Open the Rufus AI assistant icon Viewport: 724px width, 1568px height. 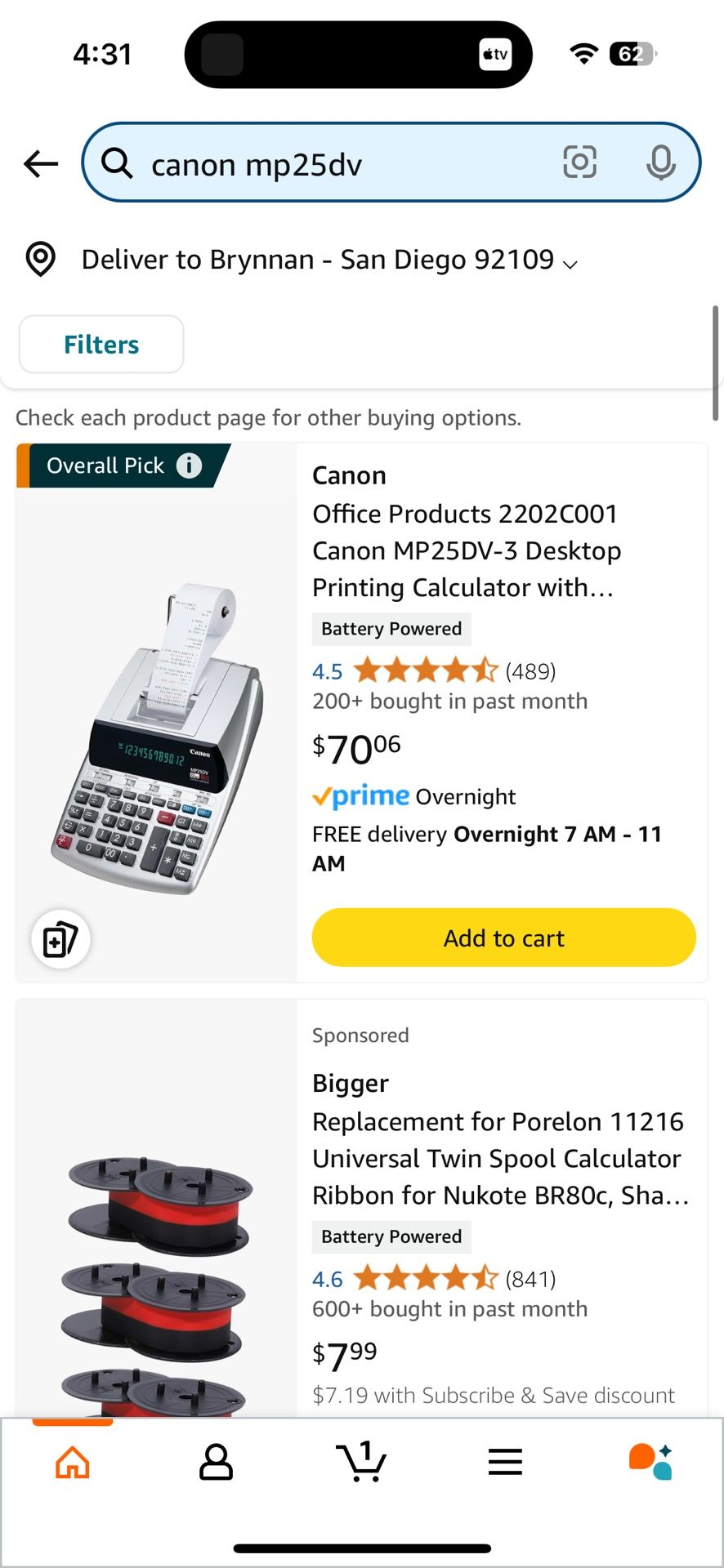(x=650, y=1462)
